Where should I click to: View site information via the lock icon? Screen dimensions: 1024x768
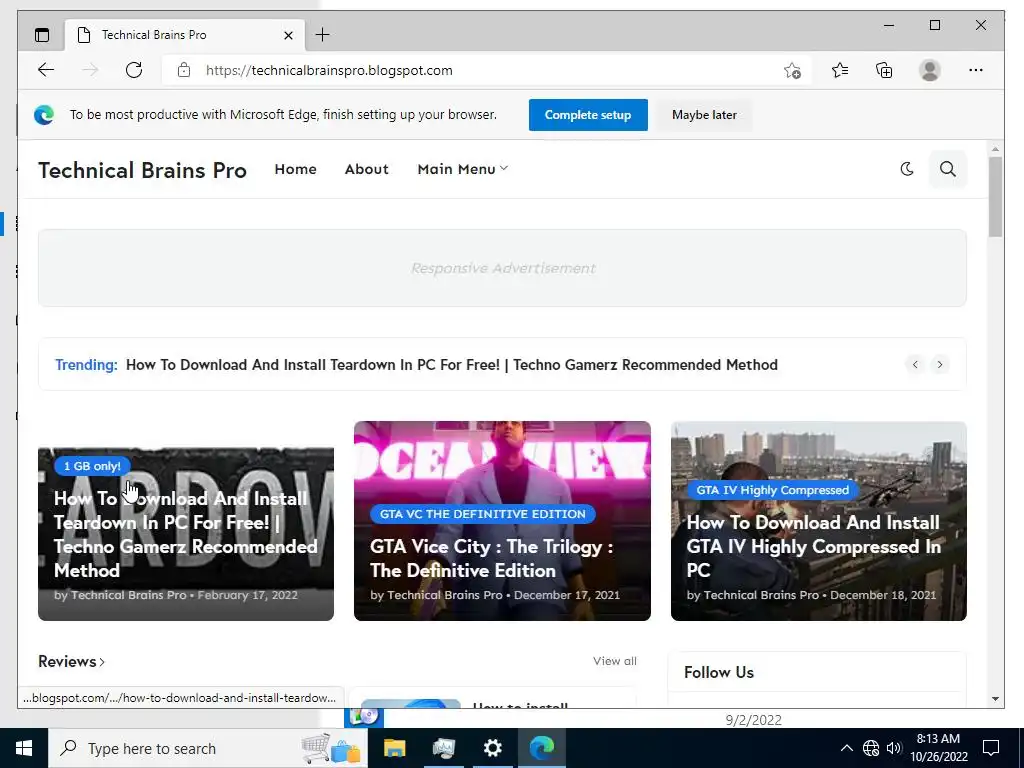184,70
